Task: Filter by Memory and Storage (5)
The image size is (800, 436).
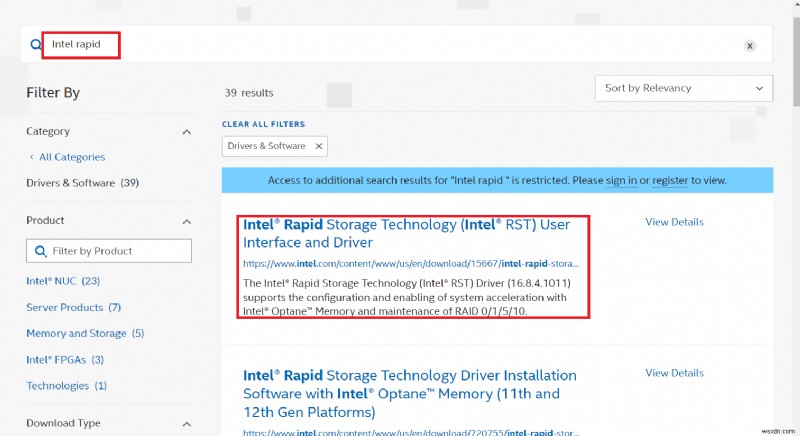Action: point(85,334)
